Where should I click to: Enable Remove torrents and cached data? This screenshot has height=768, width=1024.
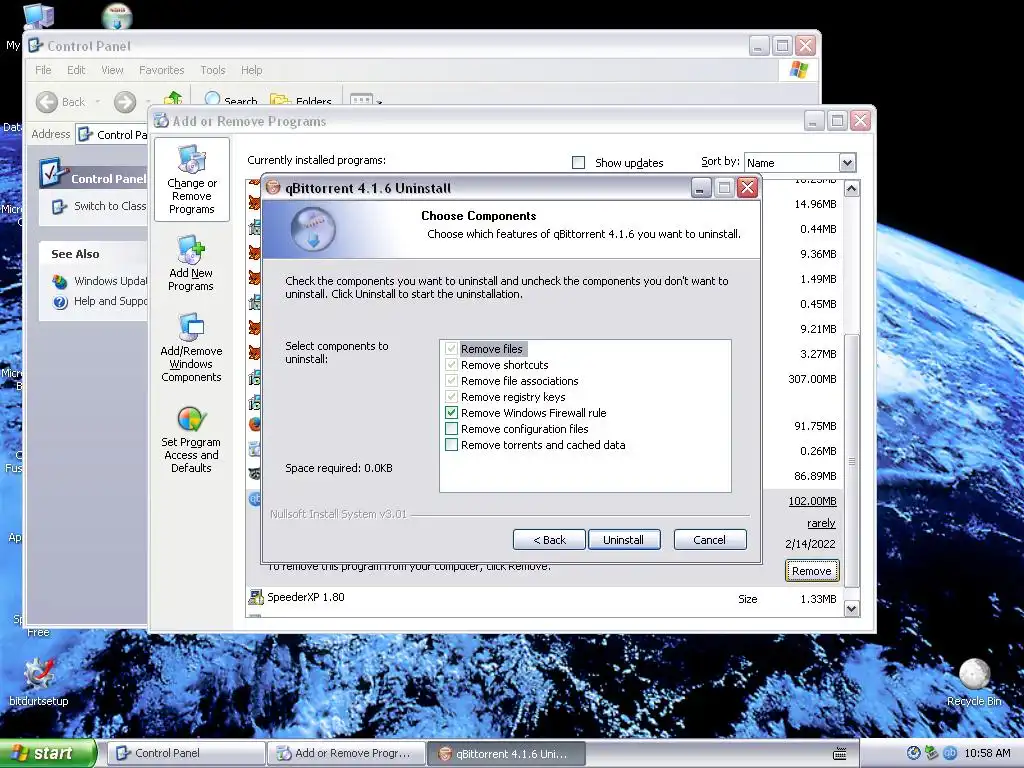[451, 445]
